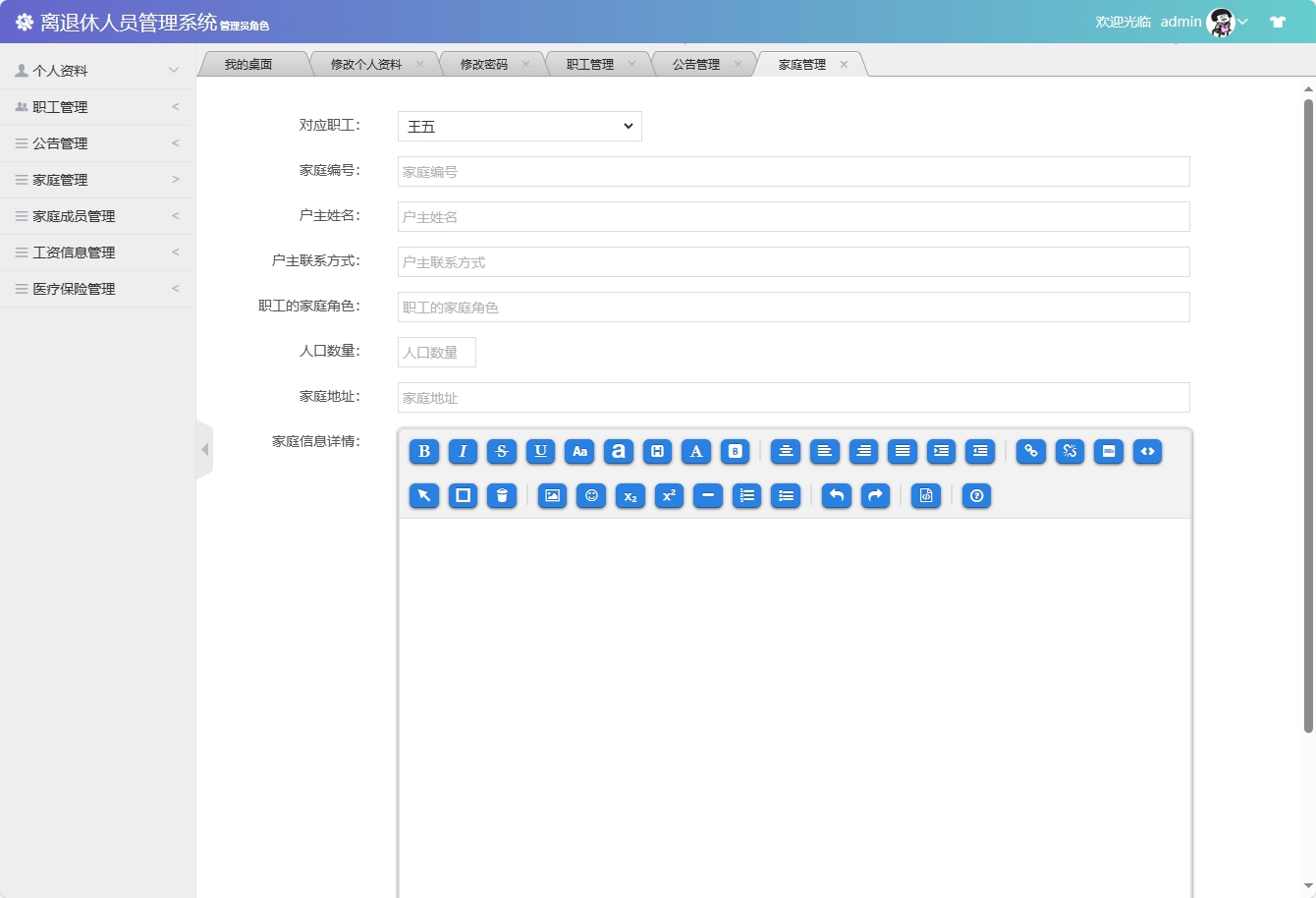Redo the last change in the editor
Viewport: 1316px width, 898px height.
point(874,496)
